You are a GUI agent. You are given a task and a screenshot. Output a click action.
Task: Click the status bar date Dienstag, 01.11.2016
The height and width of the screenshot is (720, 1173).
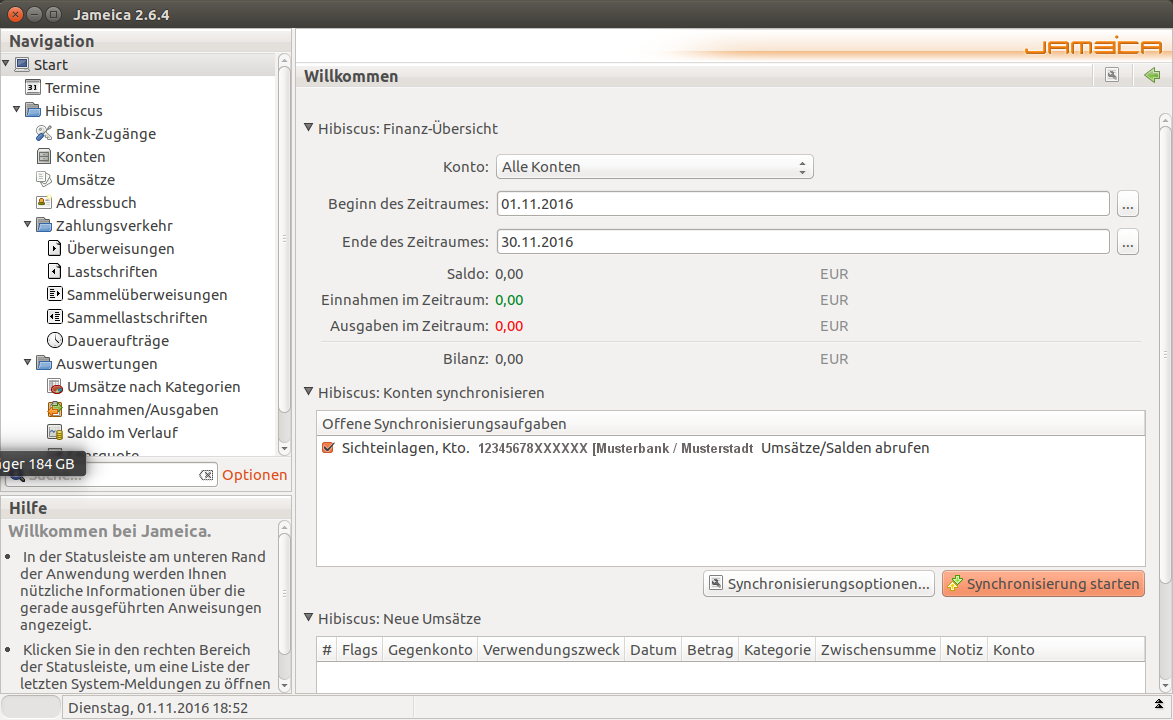click(158, 708)
